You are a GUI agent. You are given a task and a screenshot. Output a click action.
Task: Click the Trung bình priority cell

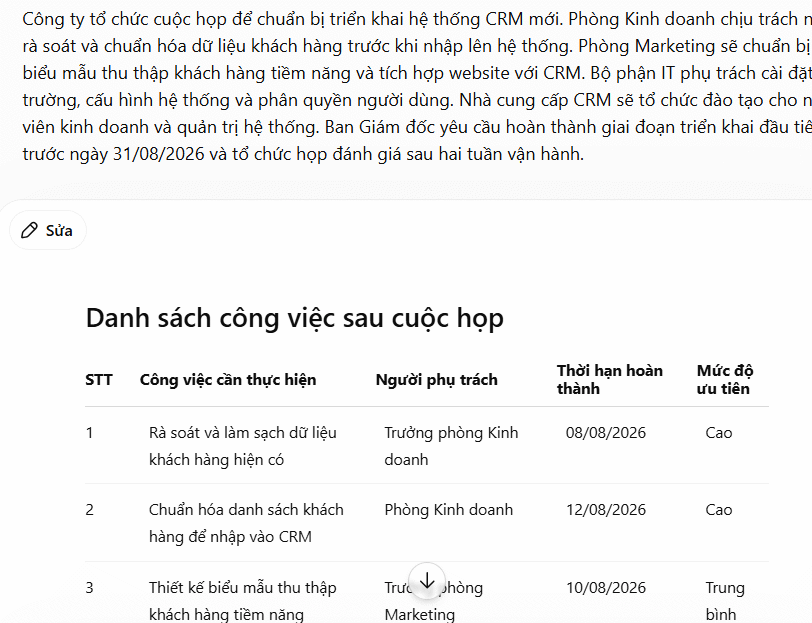pos(725,601)
